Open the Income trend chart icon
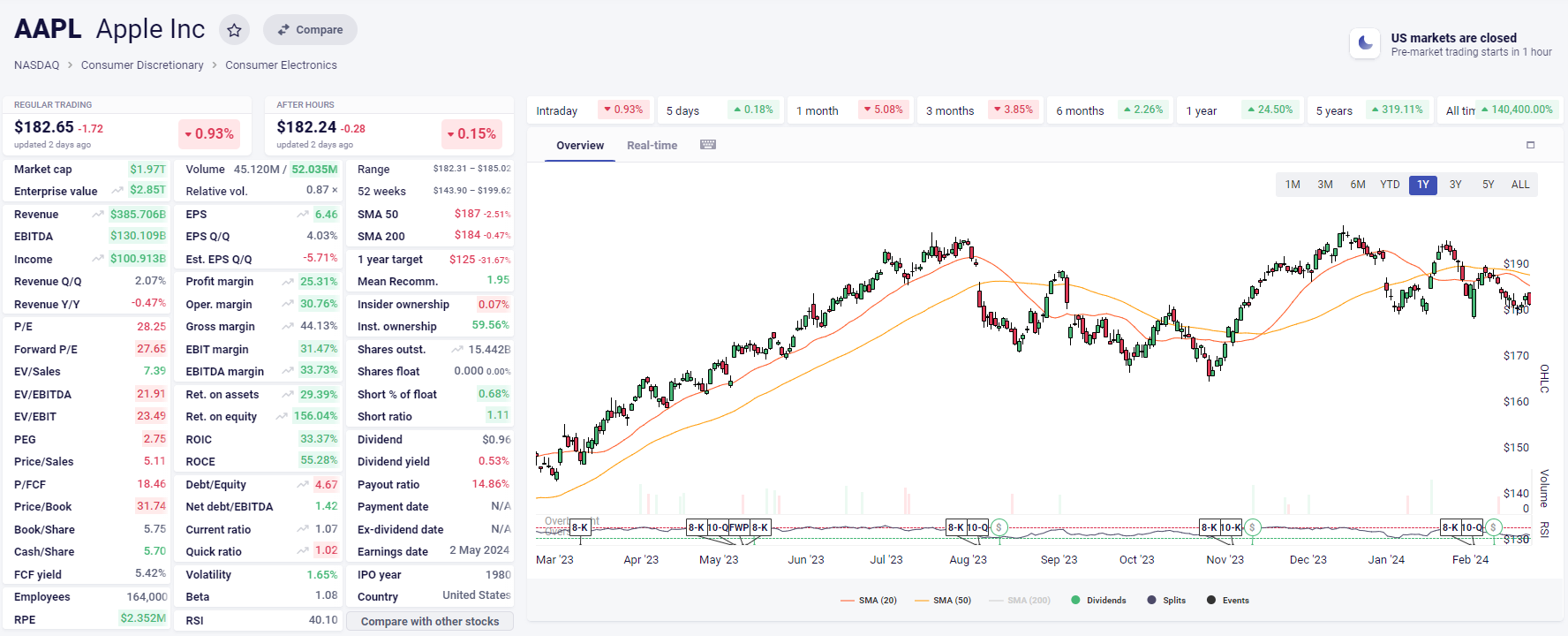Viewport: 1568px width, 636px height. click(98, 259)
